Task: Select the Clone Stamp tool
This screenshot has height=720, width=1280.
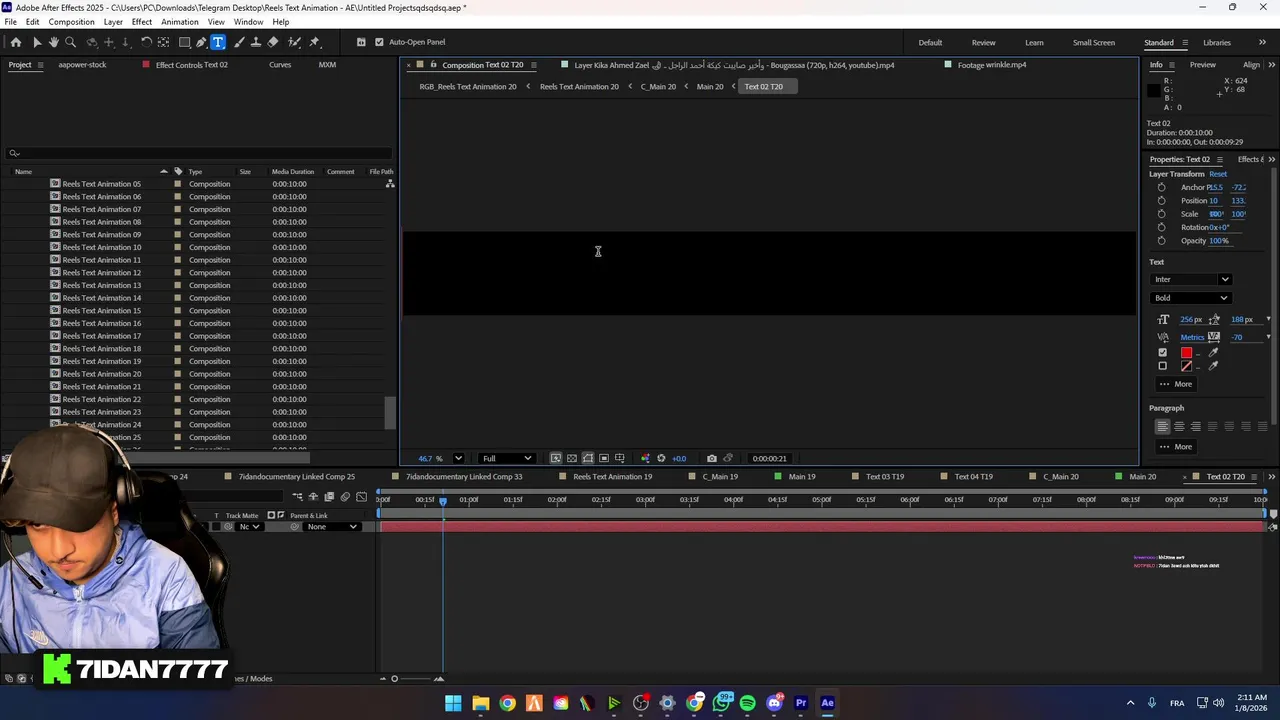Action: click(x=256, y=42)
